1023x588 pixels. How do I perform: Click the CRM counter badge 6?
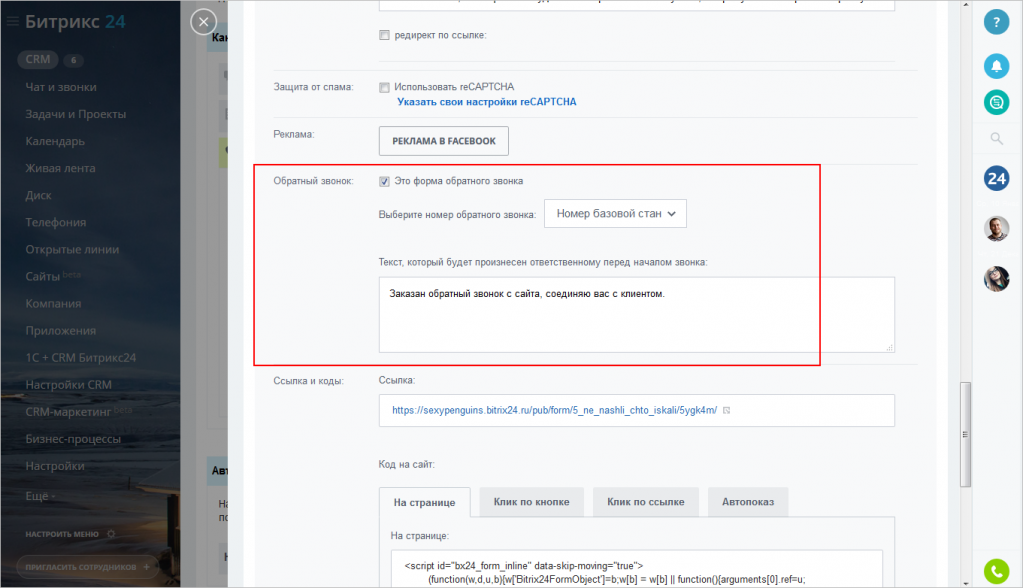tap(73, 60)
